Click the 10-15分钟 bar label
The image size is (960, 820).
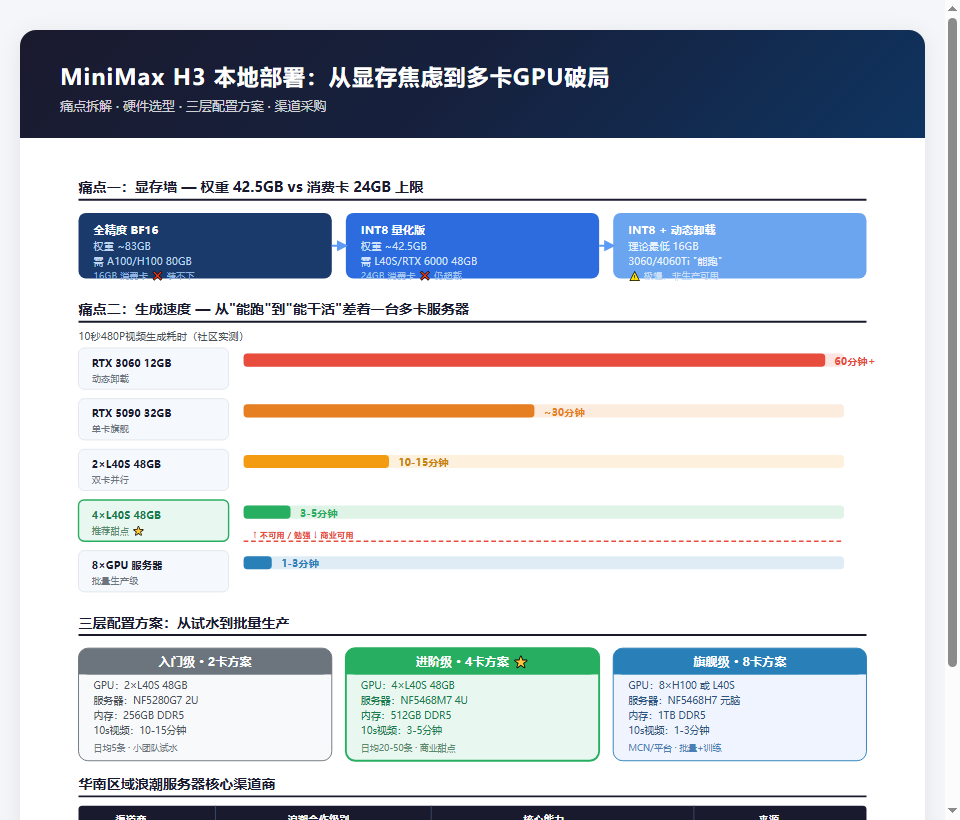423,462
